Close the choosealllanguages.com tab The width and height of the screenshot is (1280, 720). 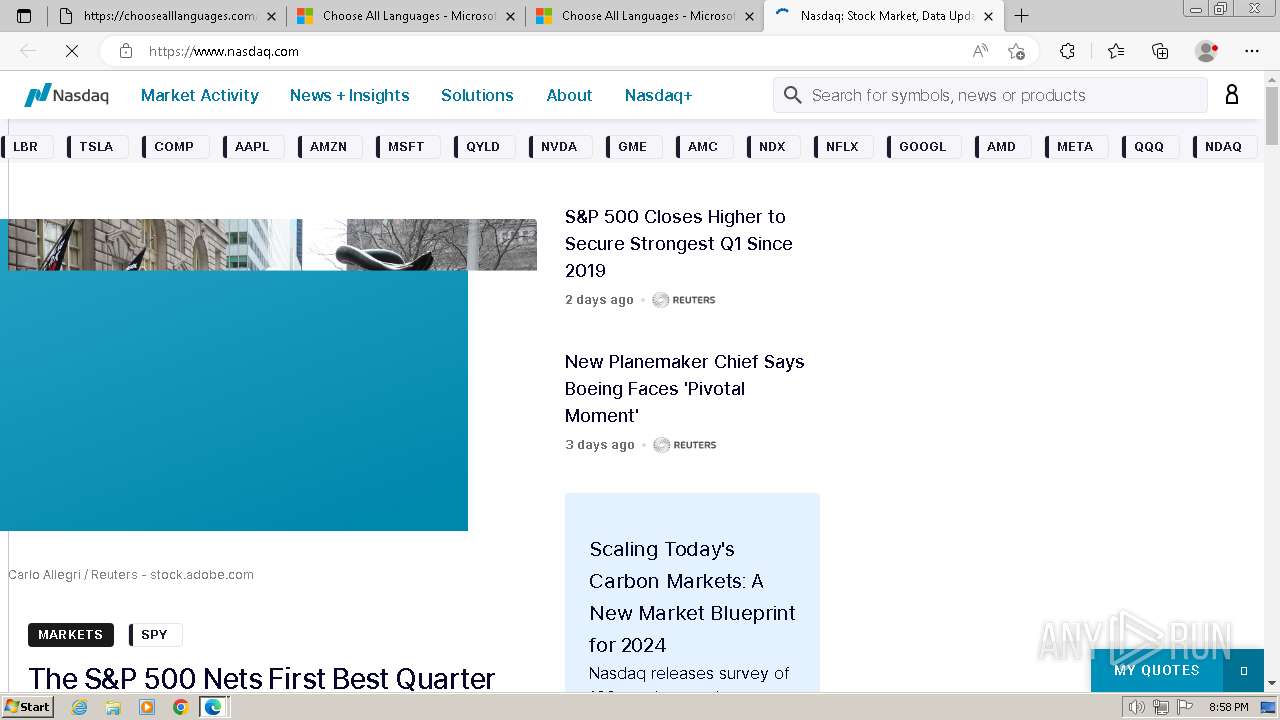tap(271, 16)
